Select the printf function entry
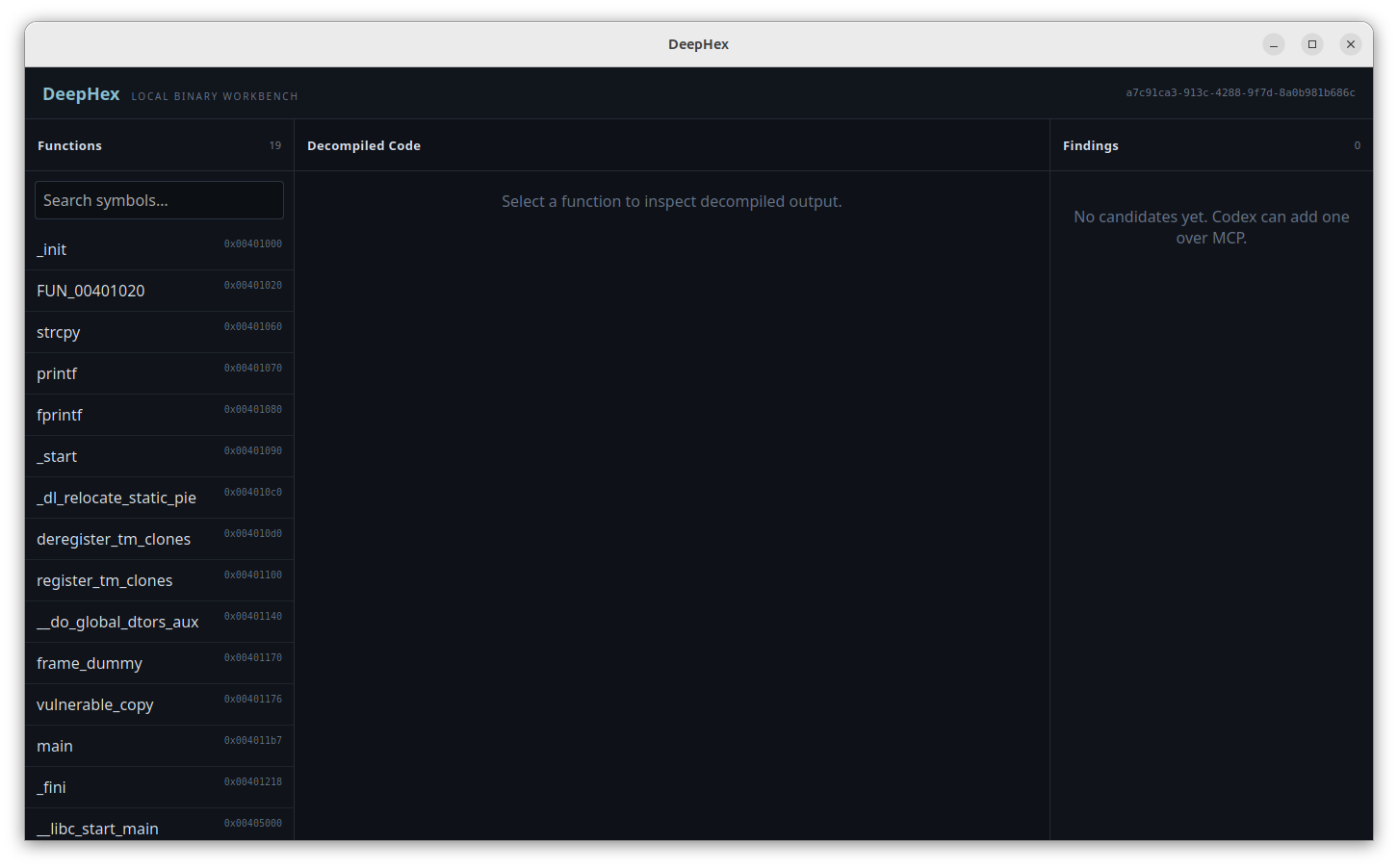1398x868 pixels. point(159,373)
